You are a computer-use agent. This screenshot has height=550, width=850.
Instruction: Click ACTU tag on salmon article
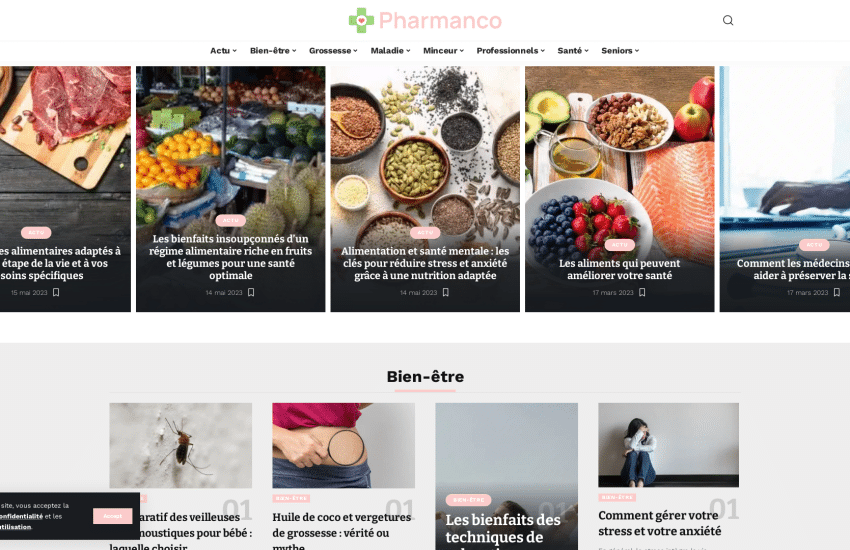[620, 245]
